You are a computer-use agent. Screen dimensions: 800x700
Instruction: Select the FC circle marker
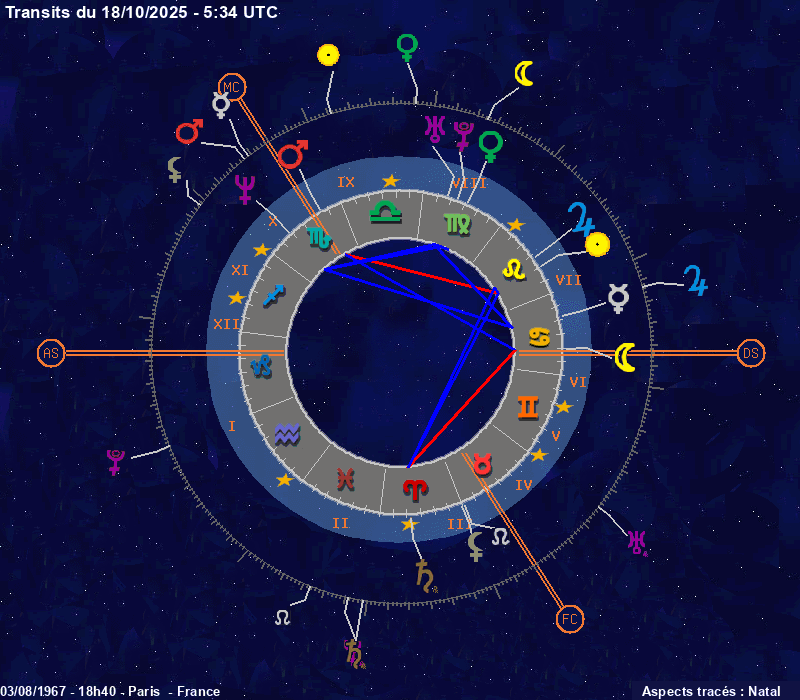[x=569, y=619]
